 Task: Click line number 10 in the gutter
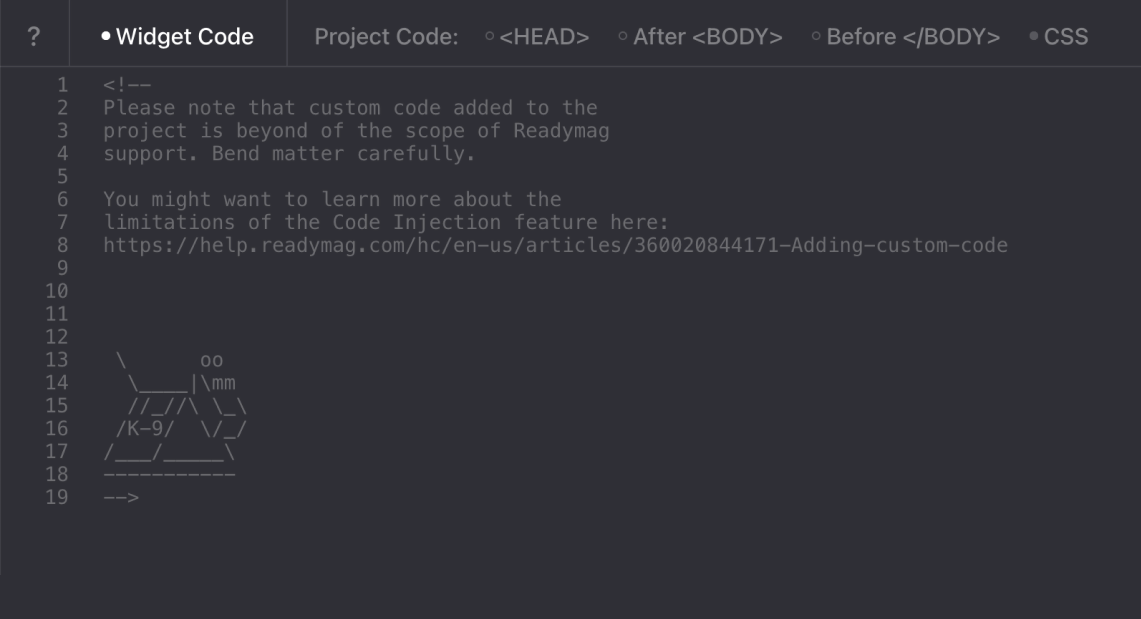57,292
